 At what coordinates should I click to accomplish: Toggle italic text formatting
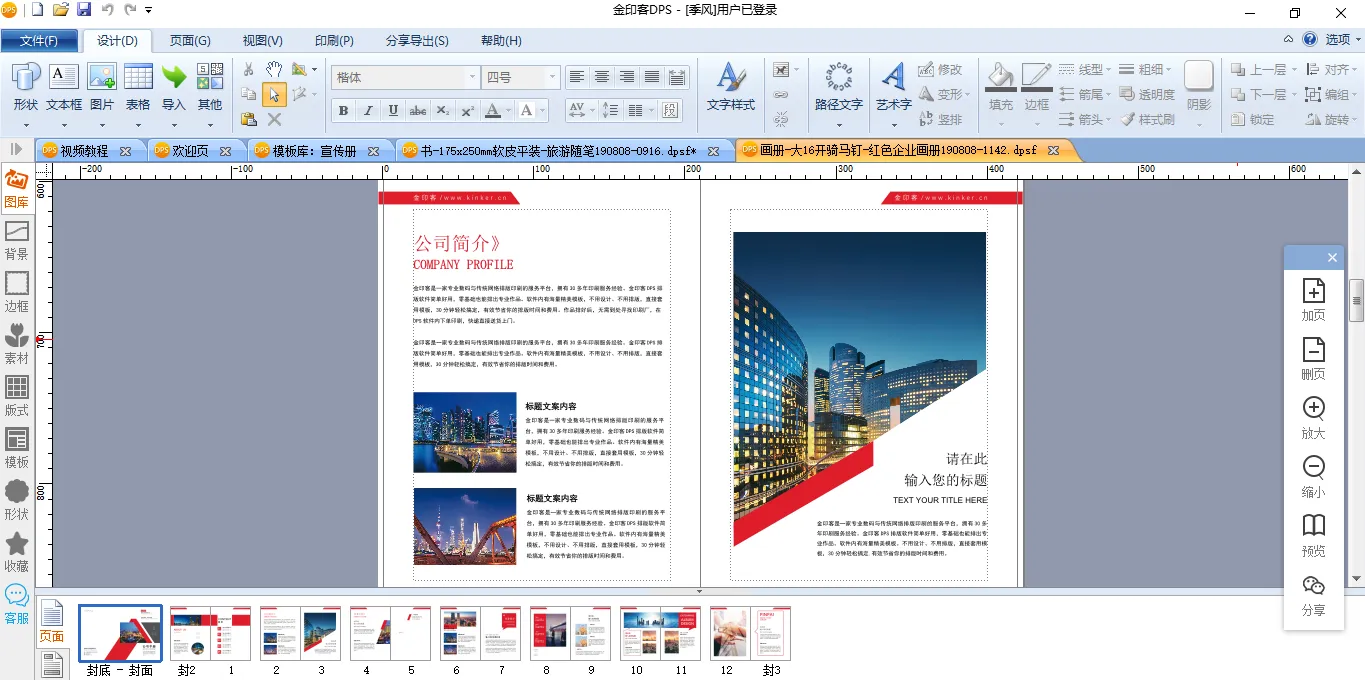368,110
